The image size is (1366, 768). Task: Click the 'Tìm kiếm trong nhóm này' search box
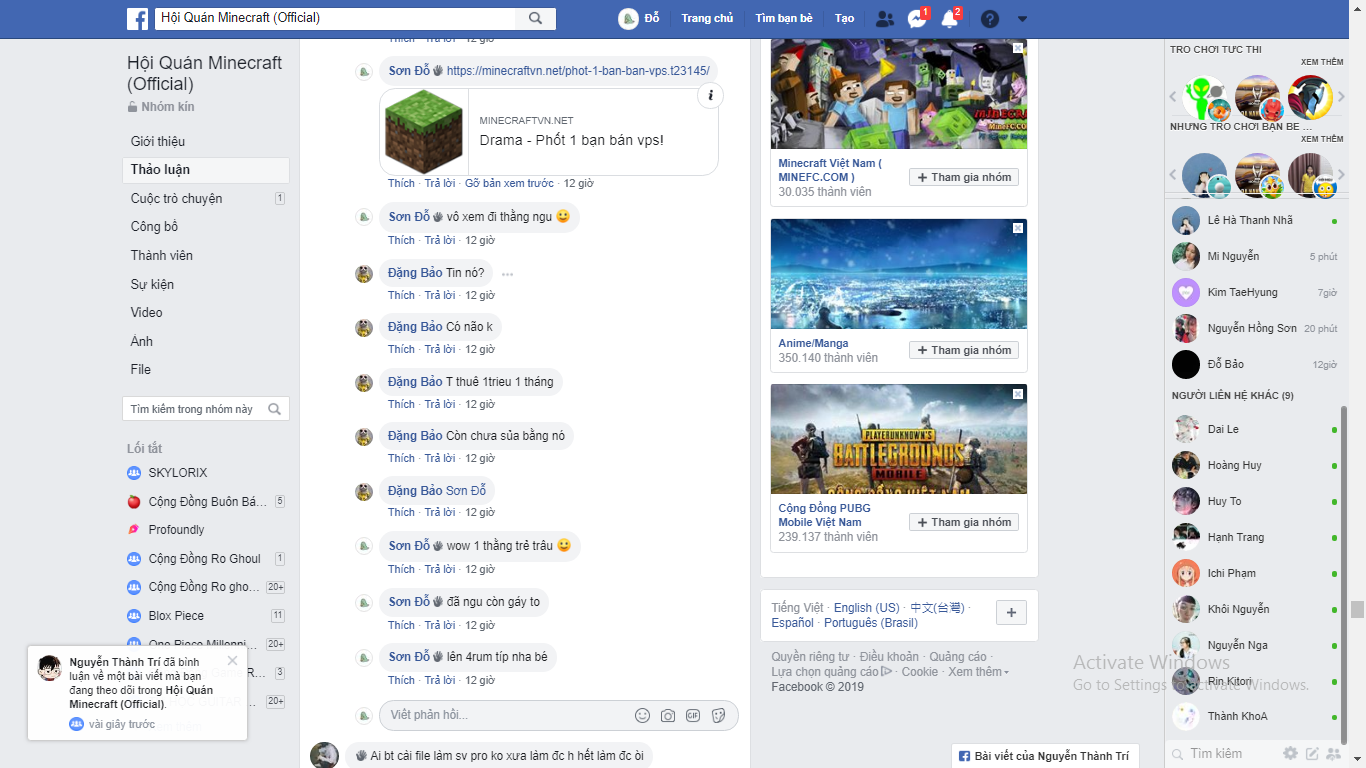(x=206, y=409)
